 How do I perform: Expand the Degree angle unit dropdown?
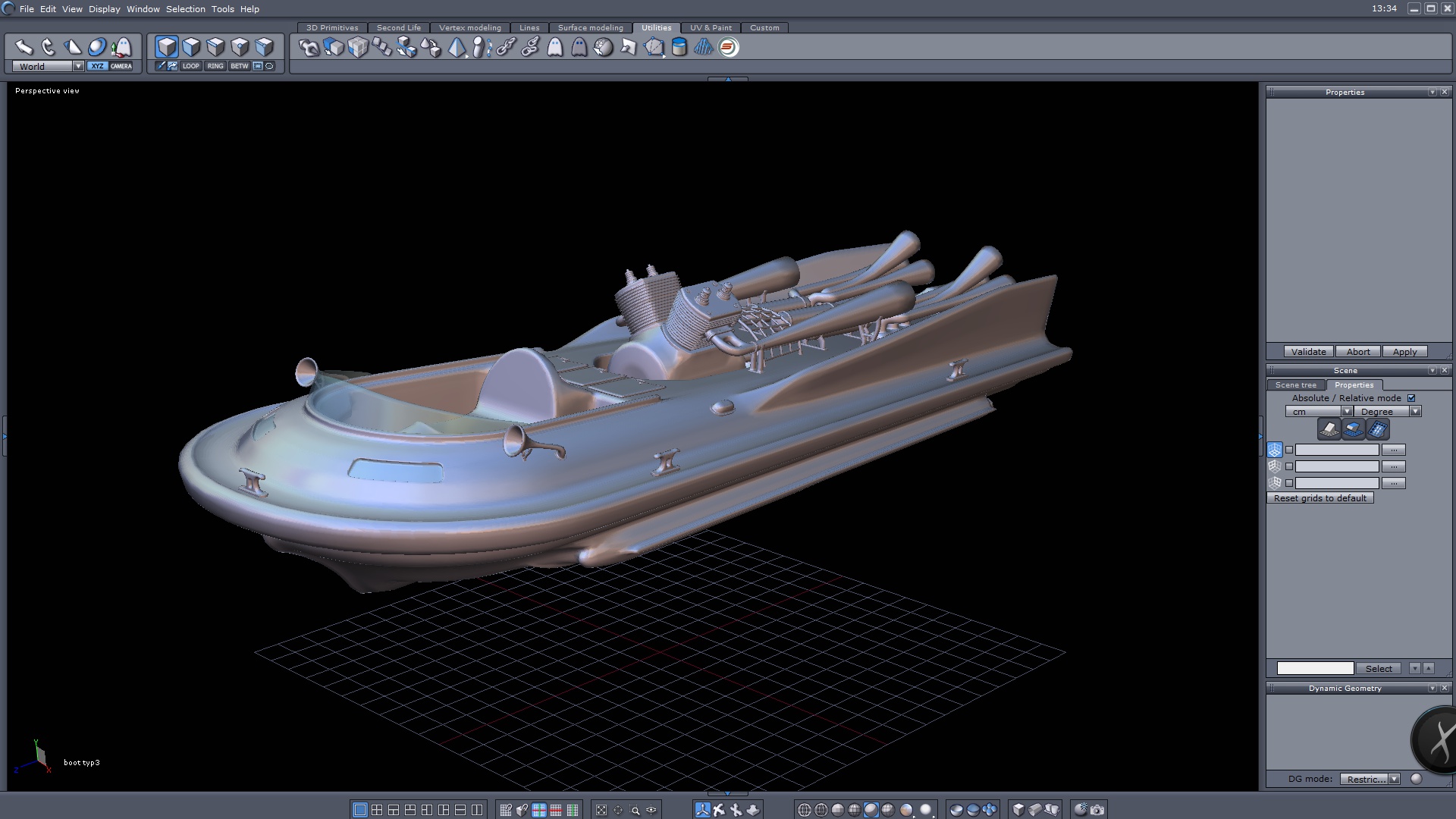(1415, 412)
